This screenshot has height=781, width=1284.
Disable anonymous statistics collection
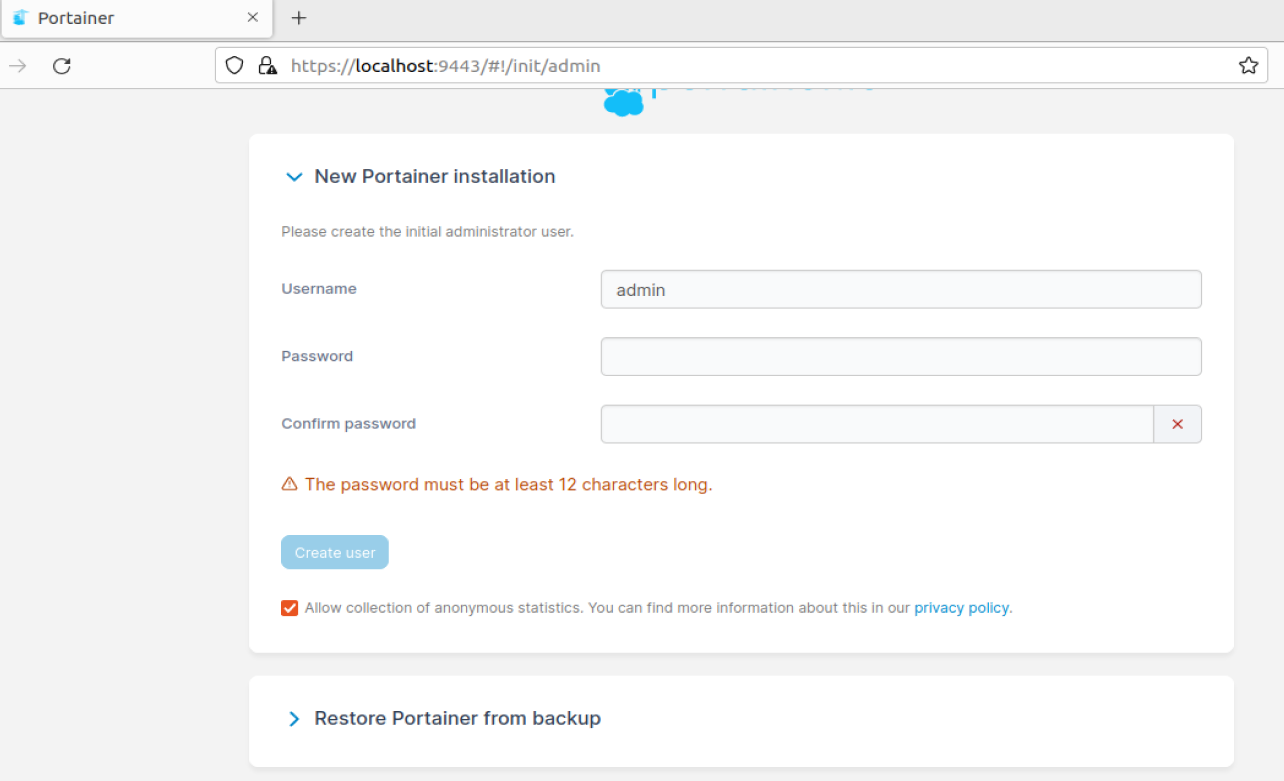289,607
